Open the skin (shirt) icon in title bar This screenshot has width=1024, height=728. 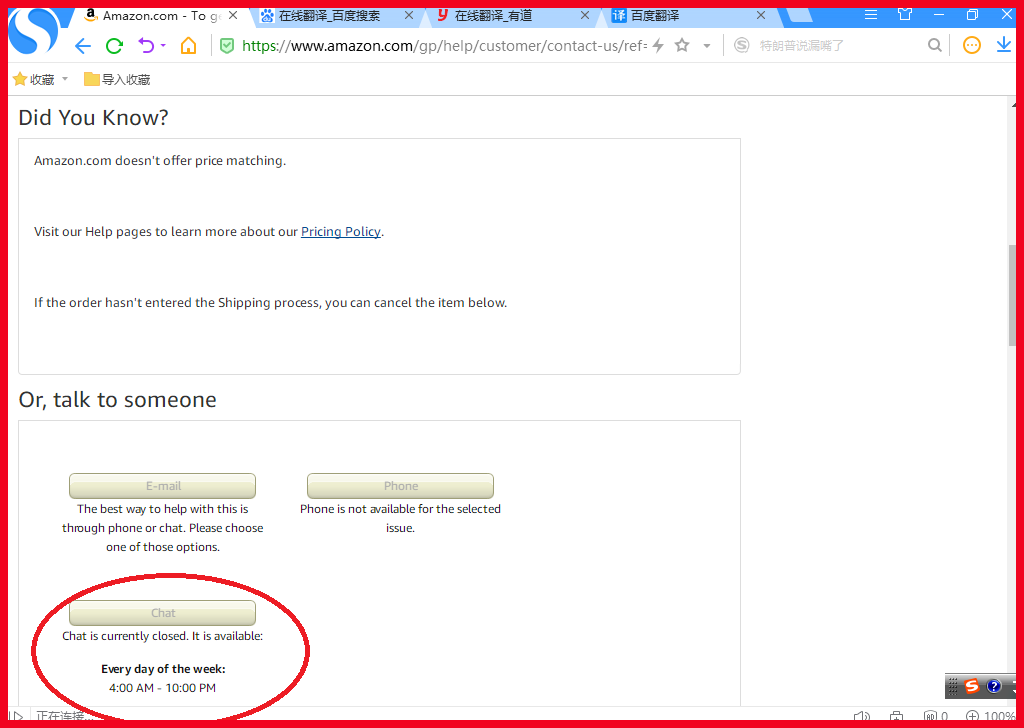pyautogui.click(x=905, y=14)
